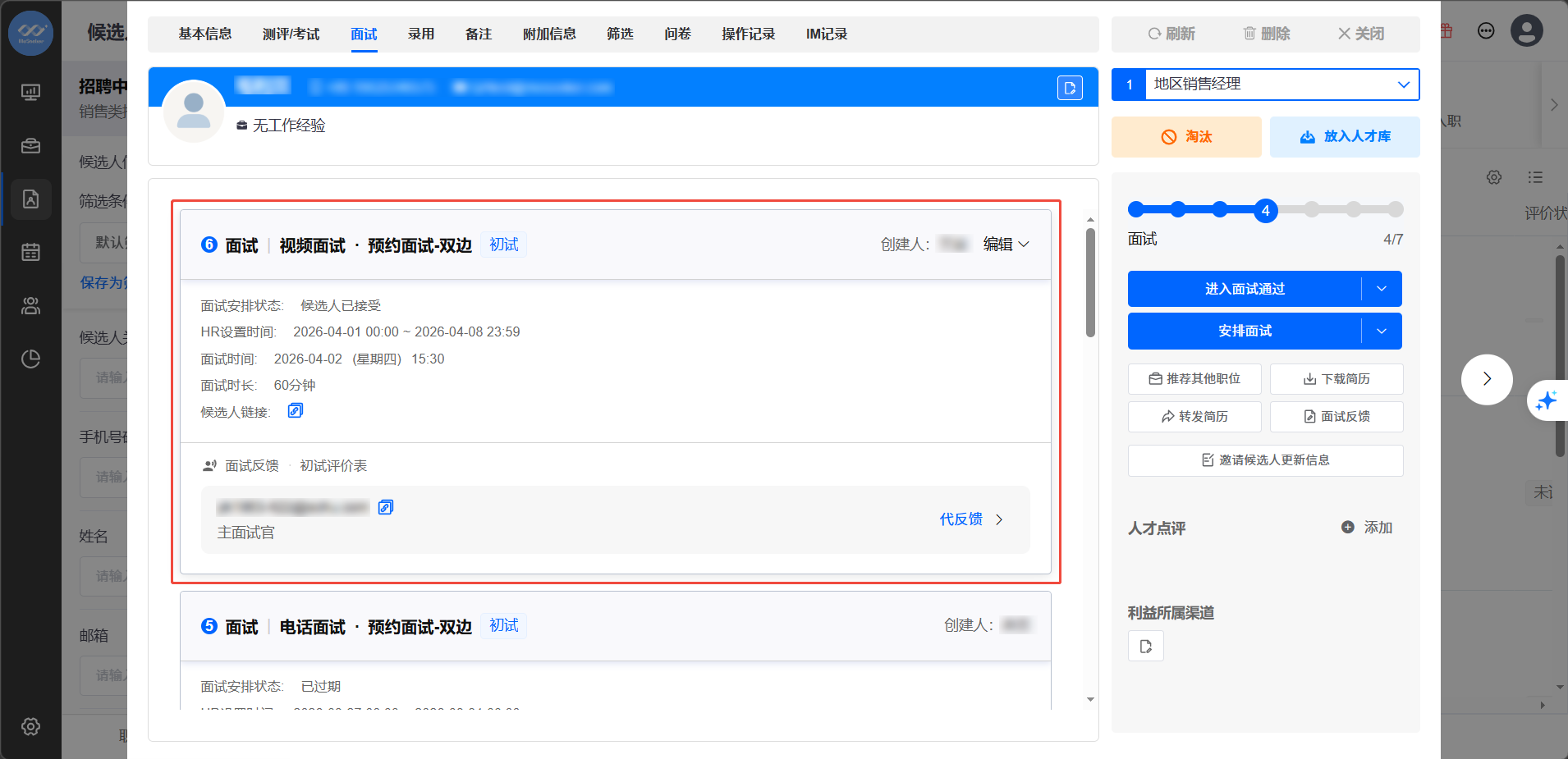Go to next candidate with round arrow button
Image resolution: width=1568 pixels, height=759 pixels.
[1487, 379]
